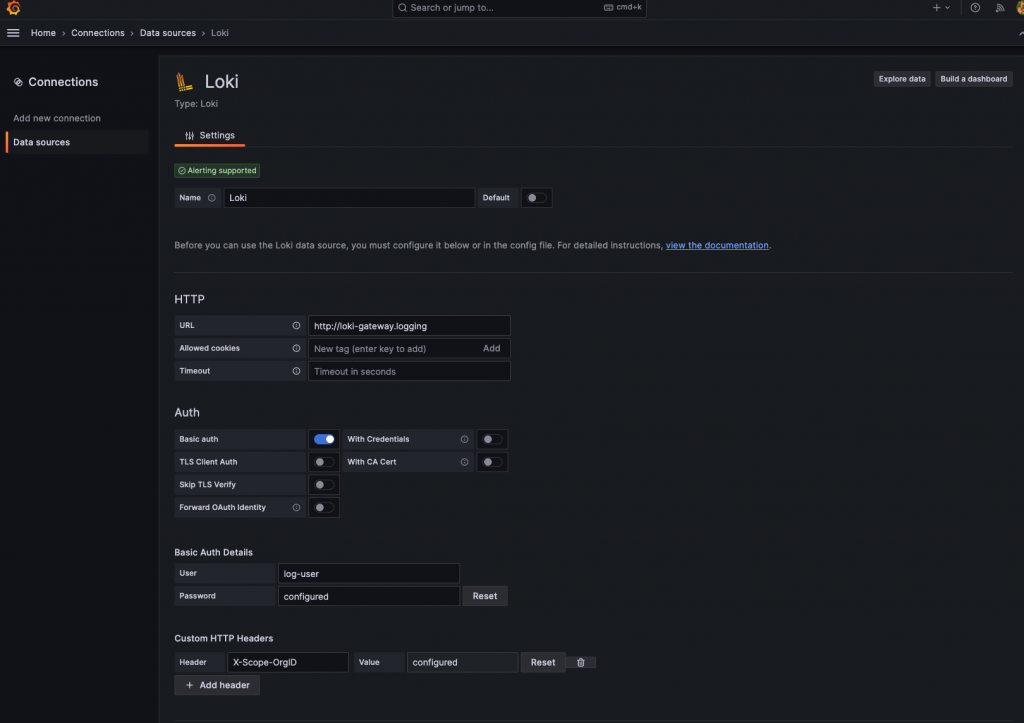Toggle the Default data source switch
1024x723 pixels.
(537, 198)
